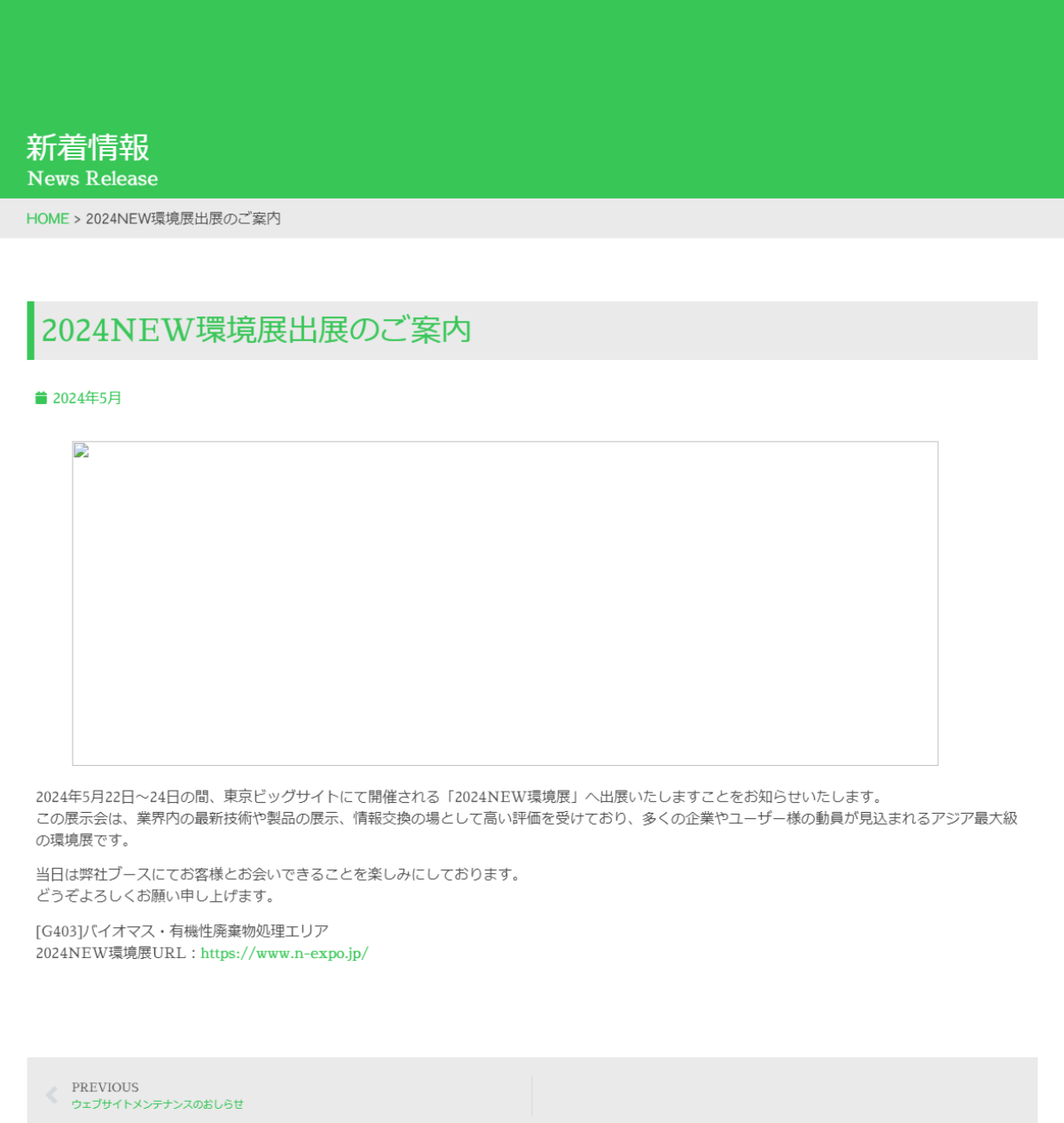Click the left chevron previous-post arrow
Image resolution: width=1064 pixels, height=1123 pixels.
51,1095
